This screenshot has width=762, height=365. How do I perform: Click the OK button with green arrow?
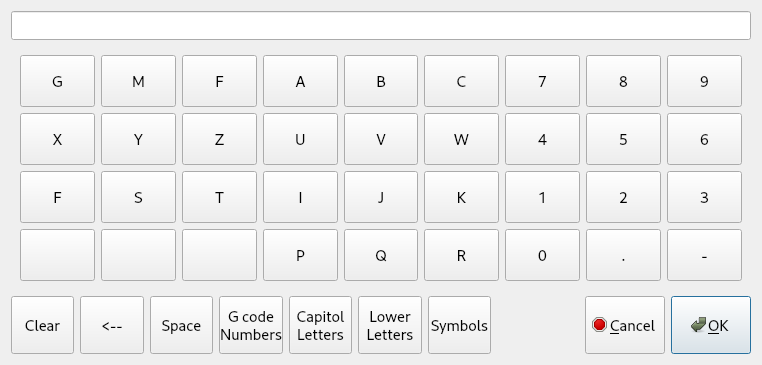point(710,325)
